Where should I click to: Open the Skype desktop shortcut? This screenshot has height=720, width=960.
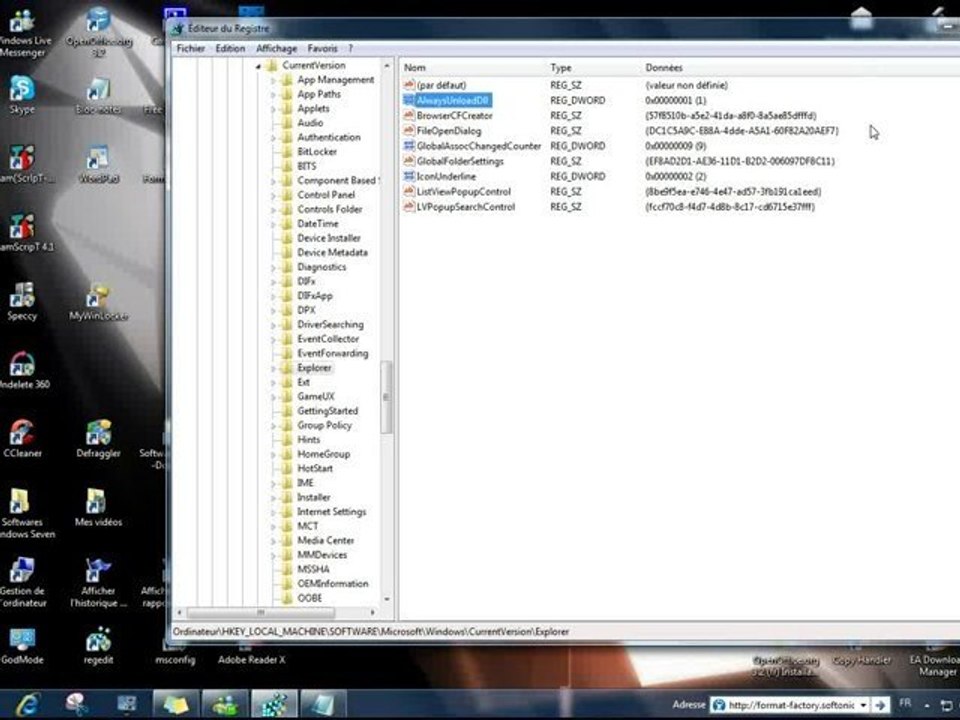point(22,96)
